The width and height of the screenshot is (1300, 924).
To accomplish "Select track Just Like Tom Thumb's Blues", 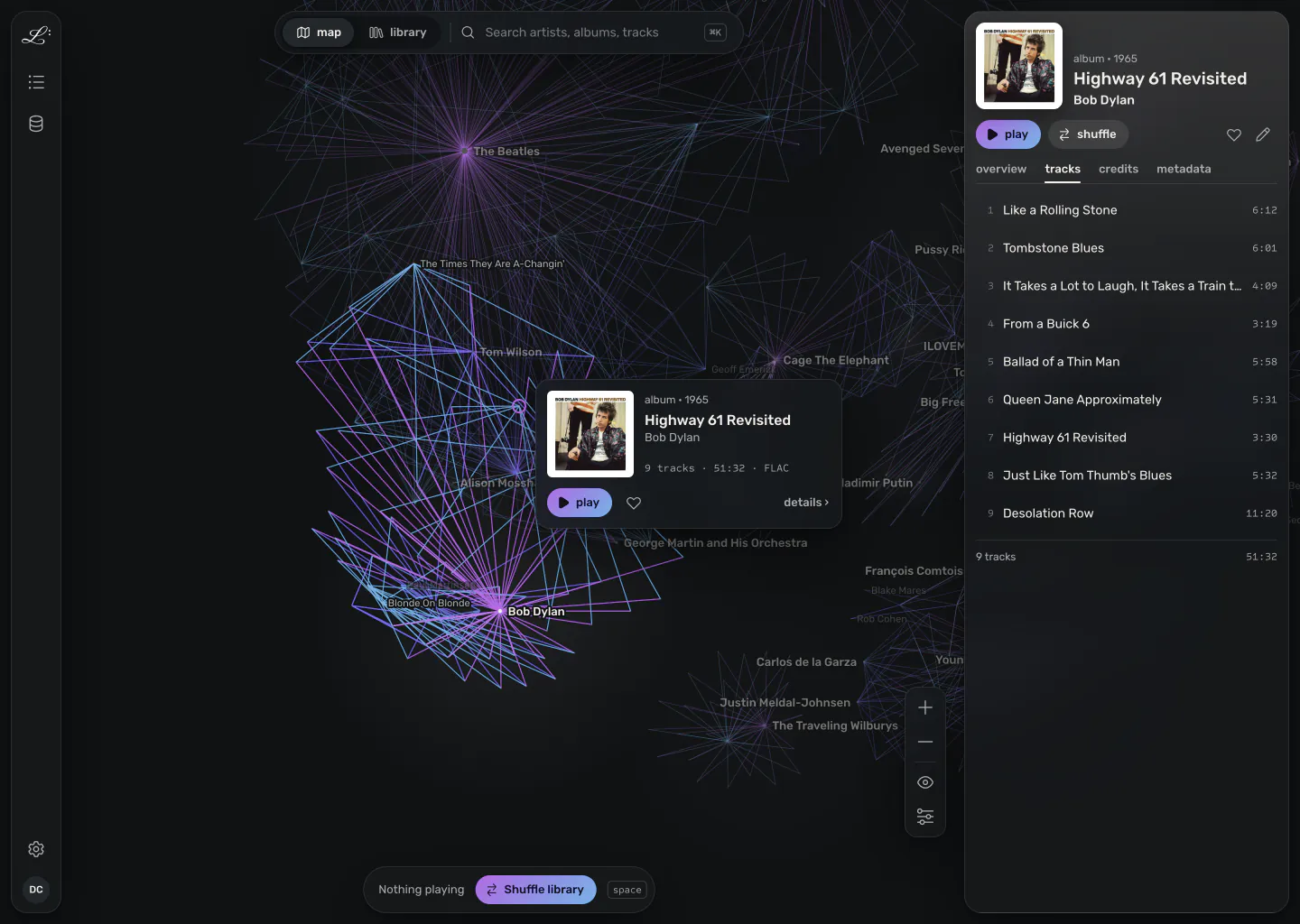I will (x=1127, y=476).
